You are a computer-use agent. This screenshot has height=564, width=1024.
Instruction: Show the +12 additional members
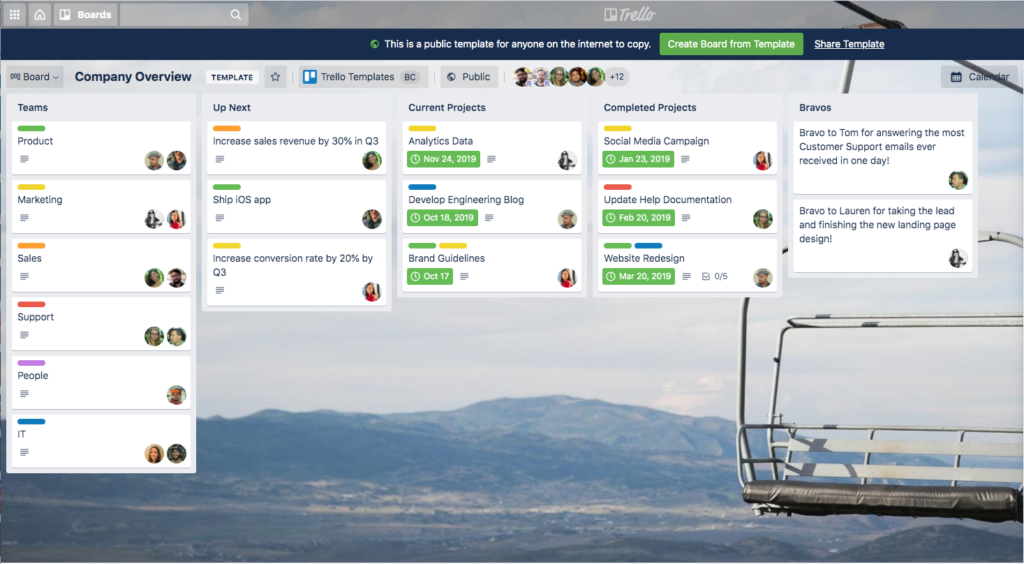click(x=616, y=76)
